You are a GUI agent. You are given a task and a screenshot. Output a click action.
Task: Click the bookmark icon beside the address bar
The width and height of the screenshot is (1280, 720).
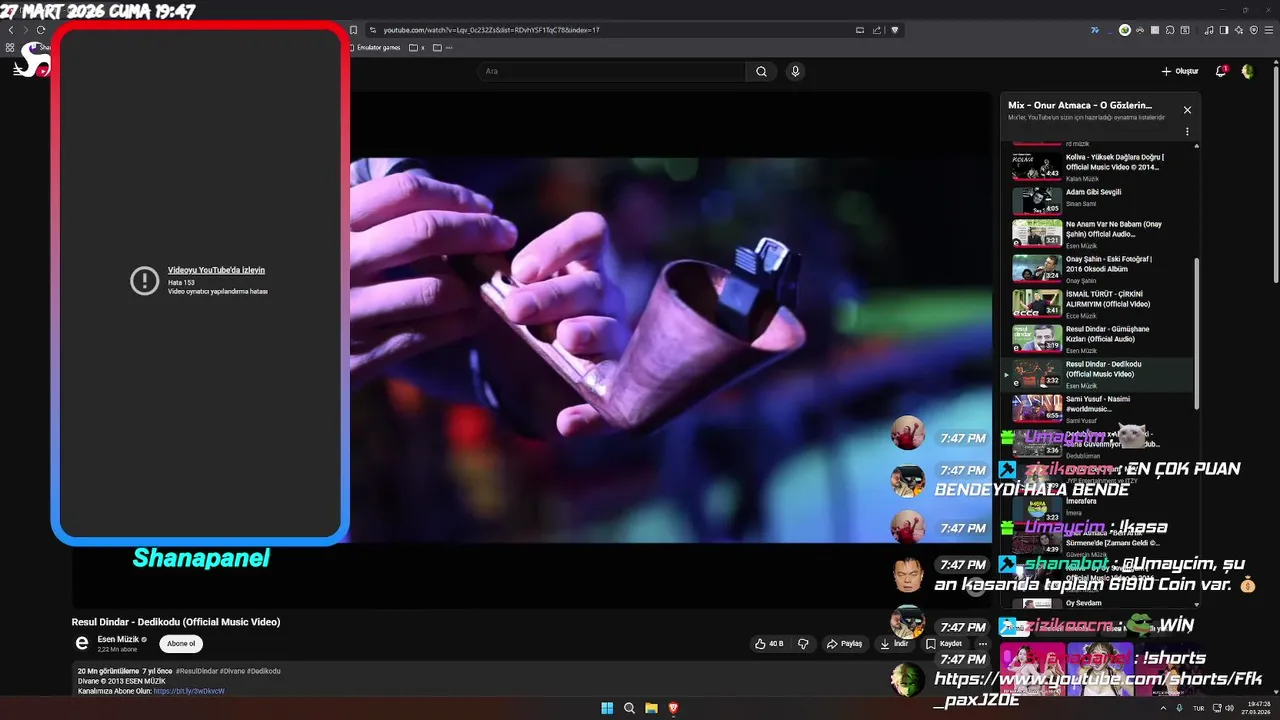click(x=353, y=30)
